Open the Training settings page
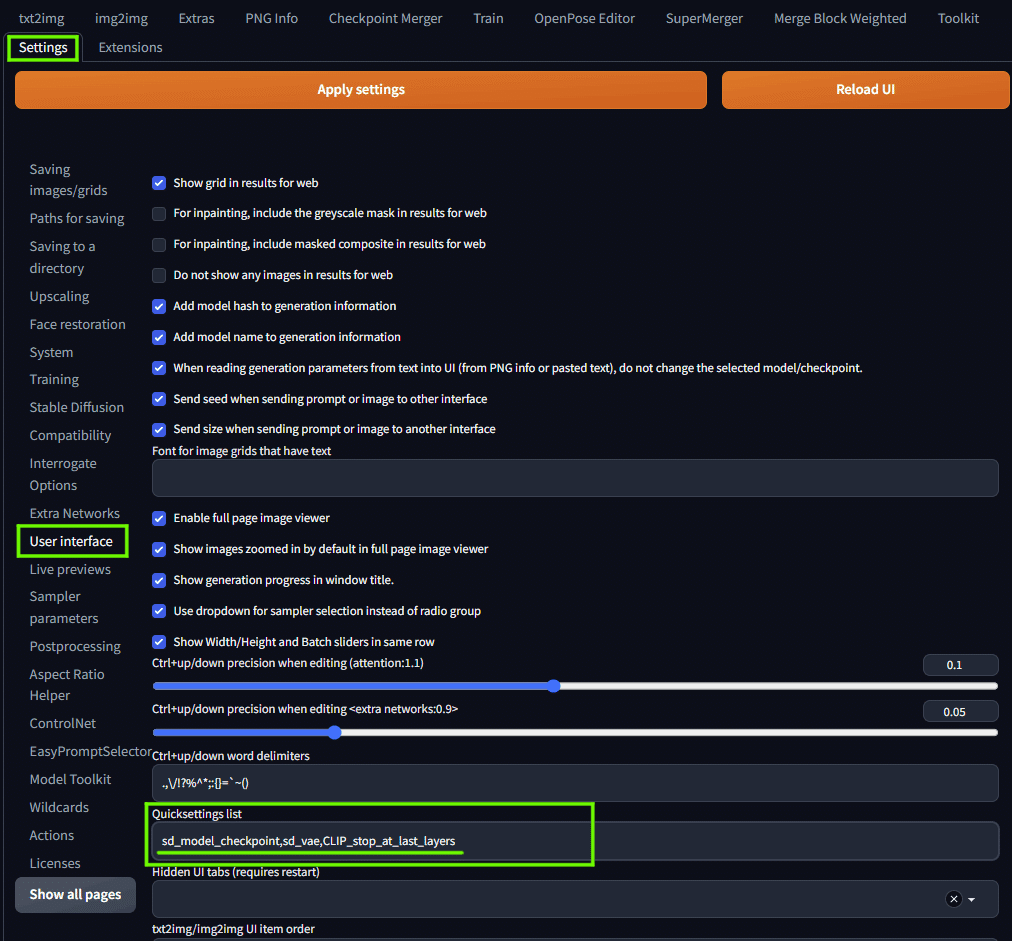This screenshot has width=1012, height=941. (54, 379)
